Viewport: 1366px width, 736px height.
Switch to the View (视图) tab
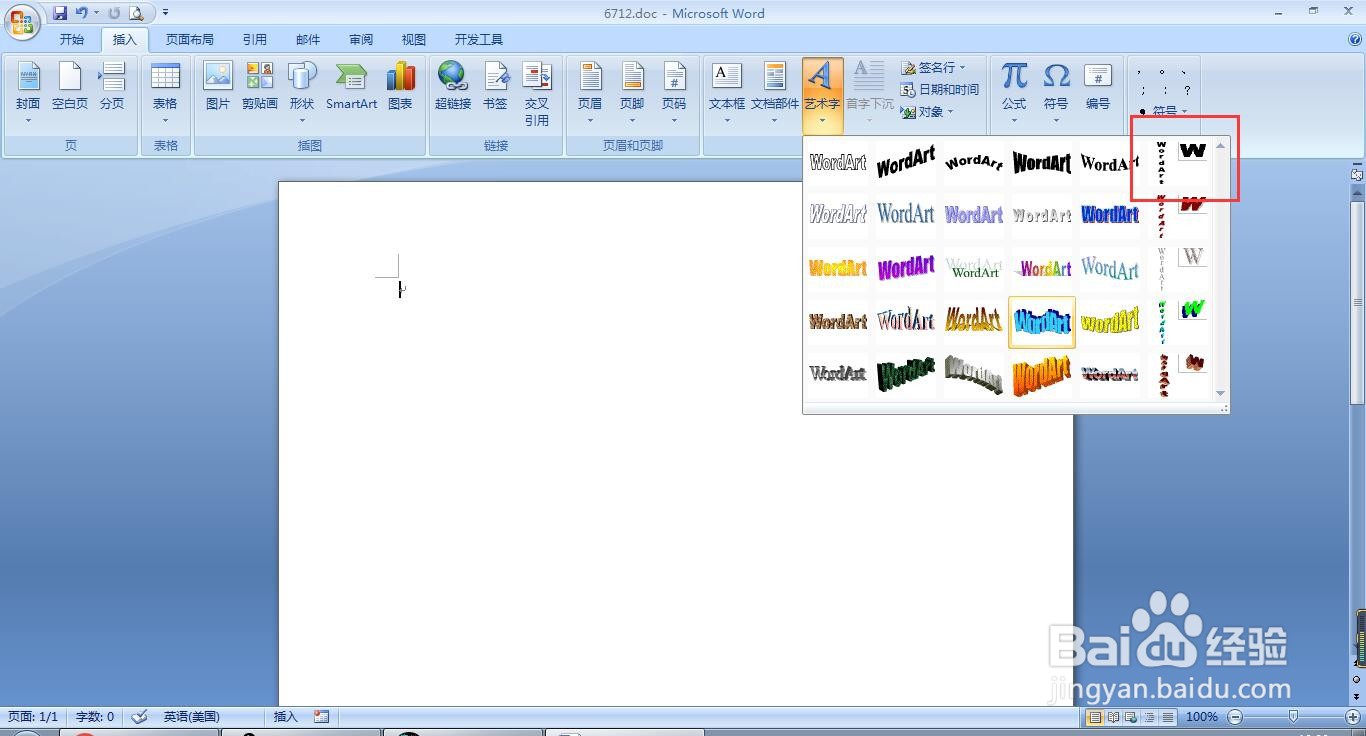click(414, 40)
